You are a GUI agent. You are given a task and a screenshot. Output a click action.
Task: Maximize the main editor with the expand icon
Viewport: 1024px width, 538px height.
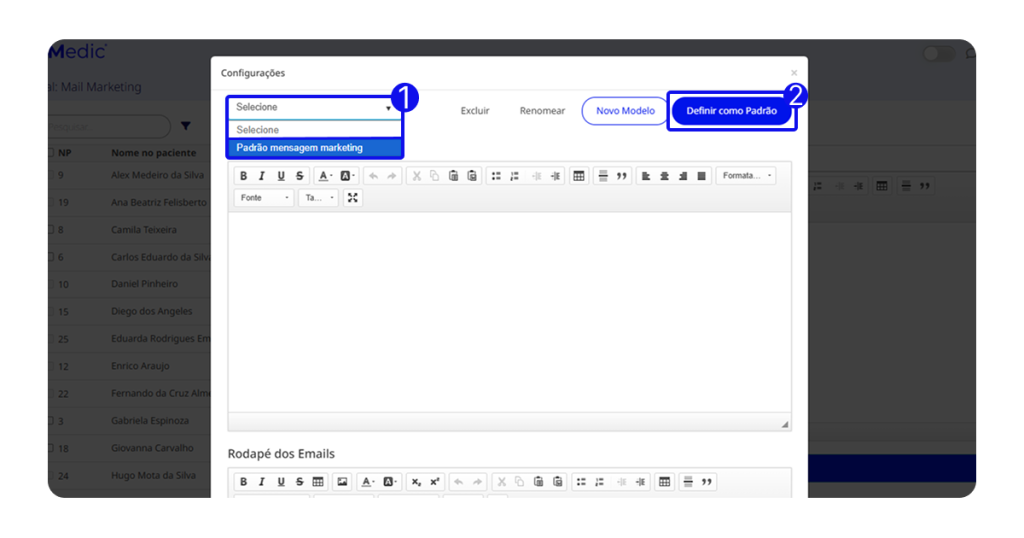point(352,198)
